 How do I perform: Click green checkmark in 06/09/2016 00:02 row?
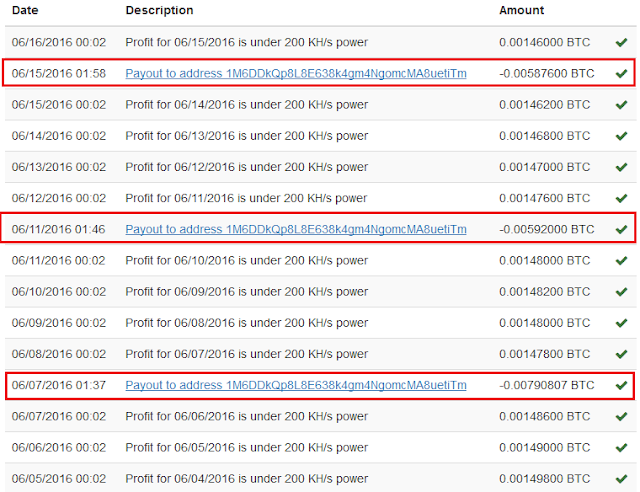point(621,323)
